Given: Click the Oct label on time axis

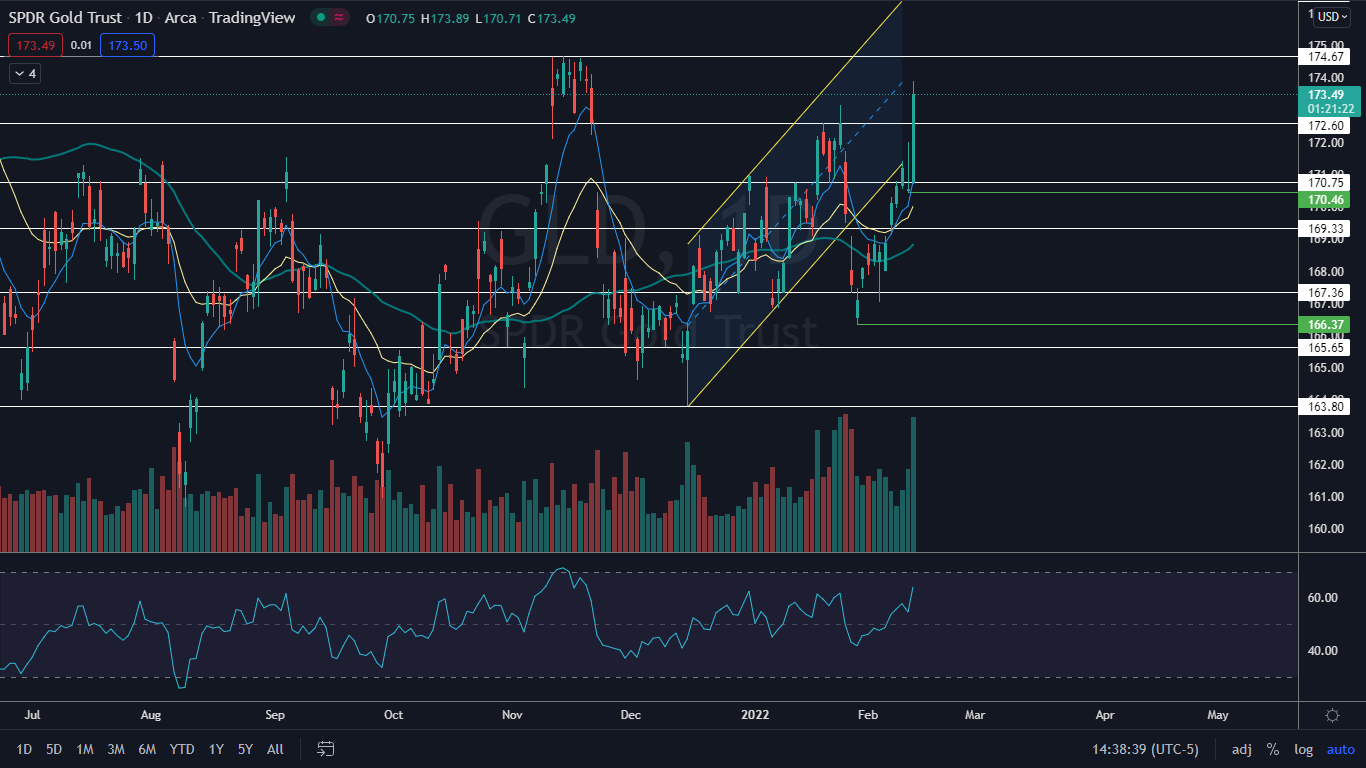Looking at the screenshot, I should pyautogui.click(x=393, y=715).
